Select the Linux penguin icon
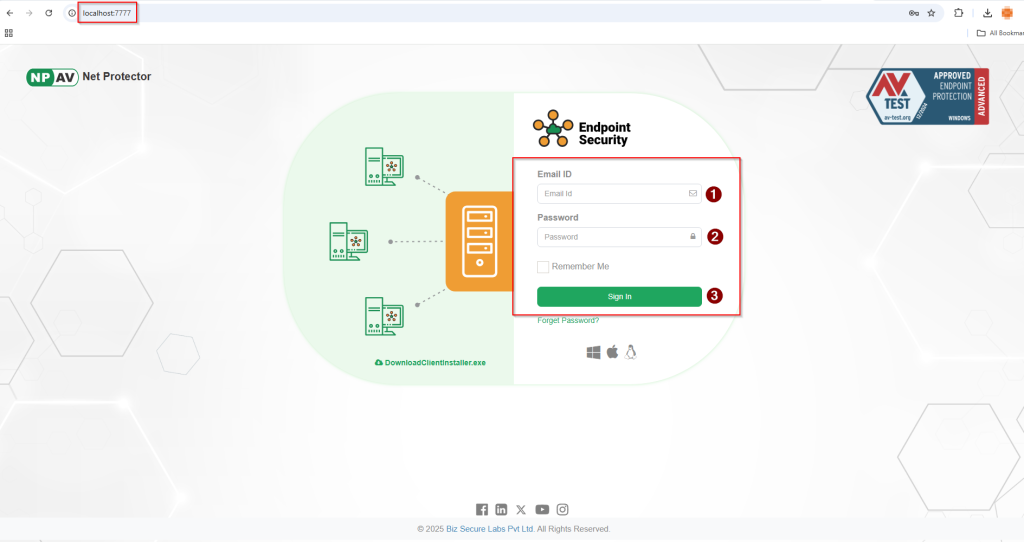This screenshot has width=1024, height=542. [631, 352]
